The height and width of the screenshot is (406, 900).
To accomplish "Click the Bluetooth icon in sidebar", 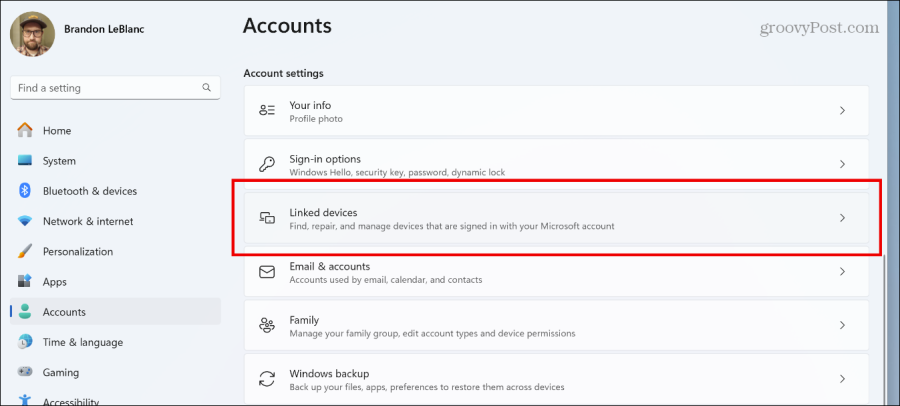I will [x=25, y=191].
